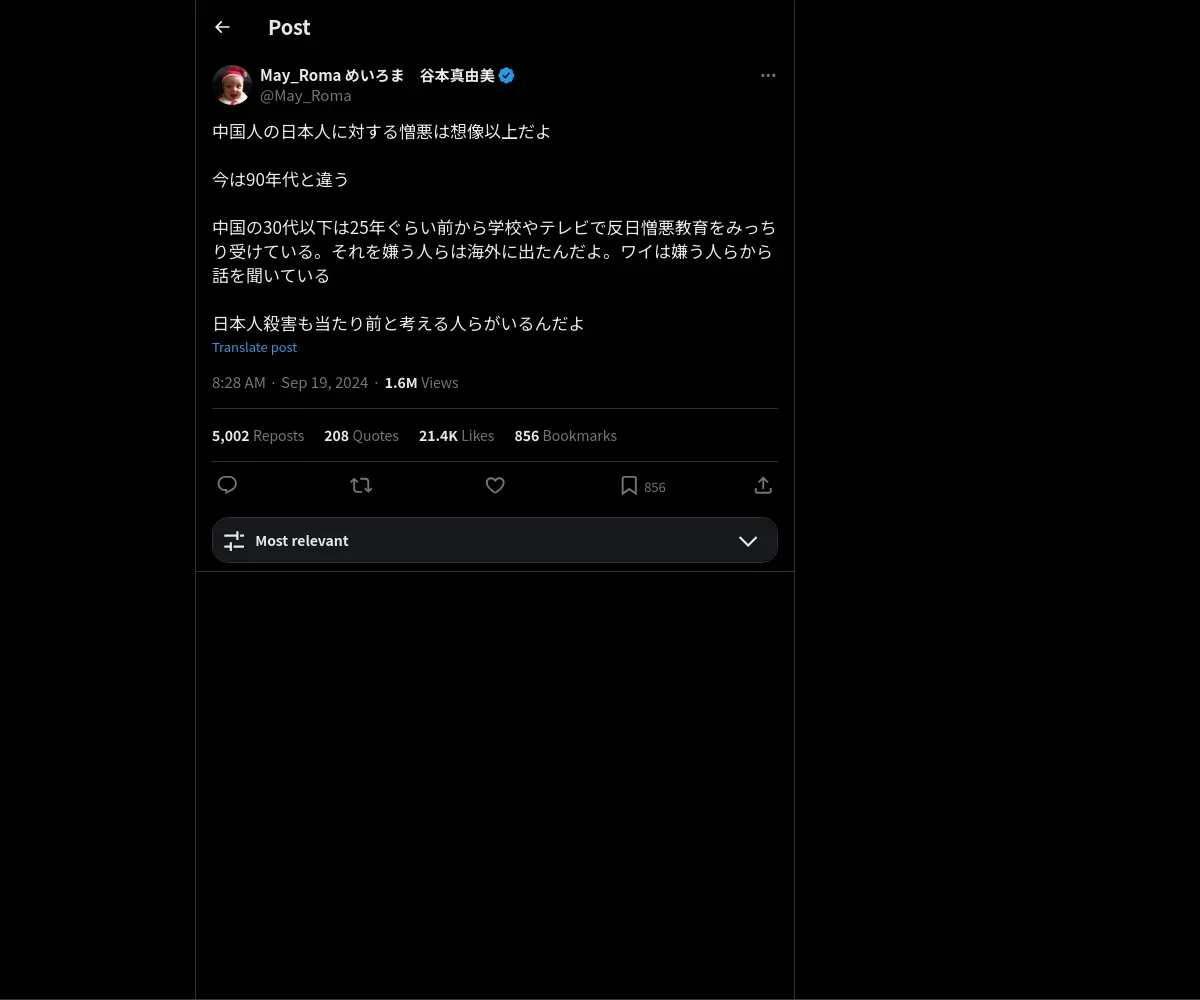
Task: Open the three-dot more options menu
Action: pos(768,76)
